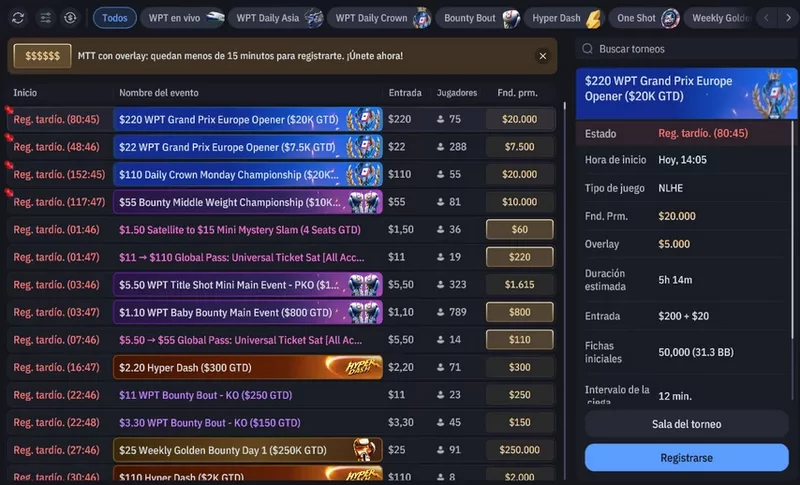Click the refresh tournaments icon
The height and width of the screenshot is (485, 800).
tap(18, 18)
